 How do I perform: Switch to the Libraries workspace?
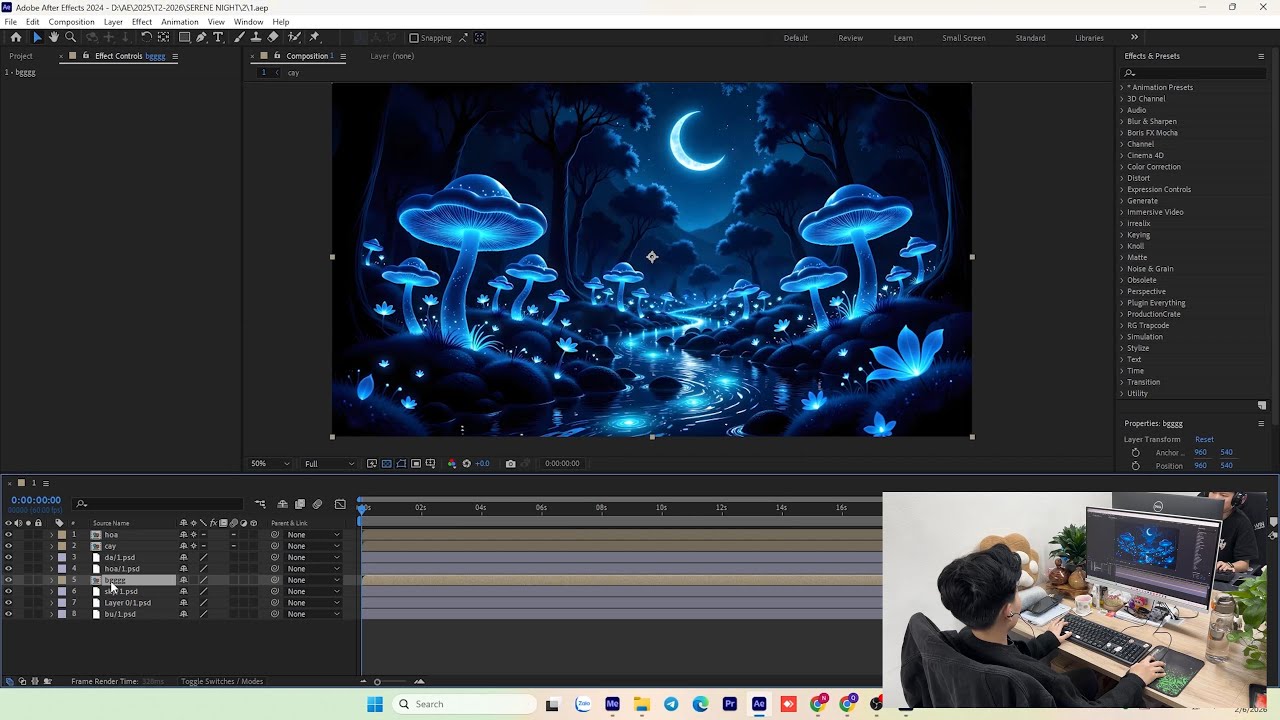(1089, 38)
